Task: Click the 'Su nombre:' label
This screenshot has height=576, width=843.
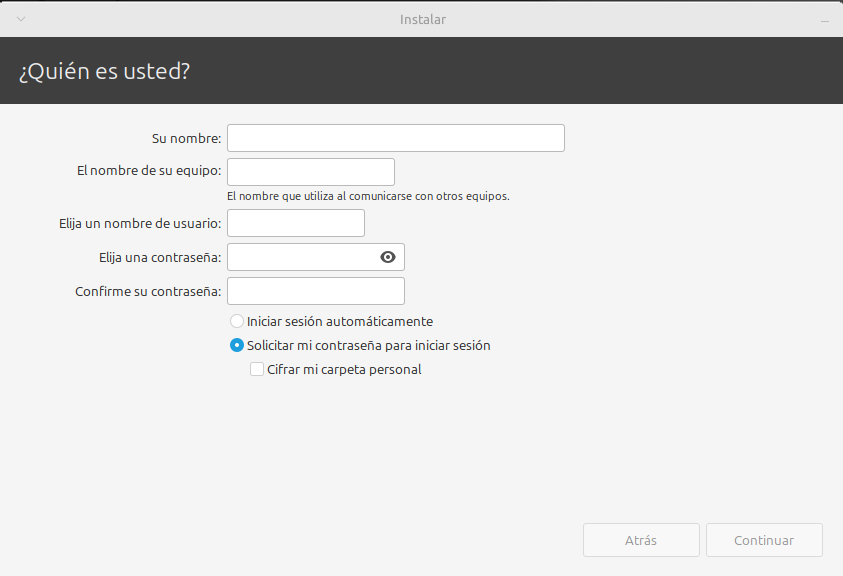Action: [187, 138]
